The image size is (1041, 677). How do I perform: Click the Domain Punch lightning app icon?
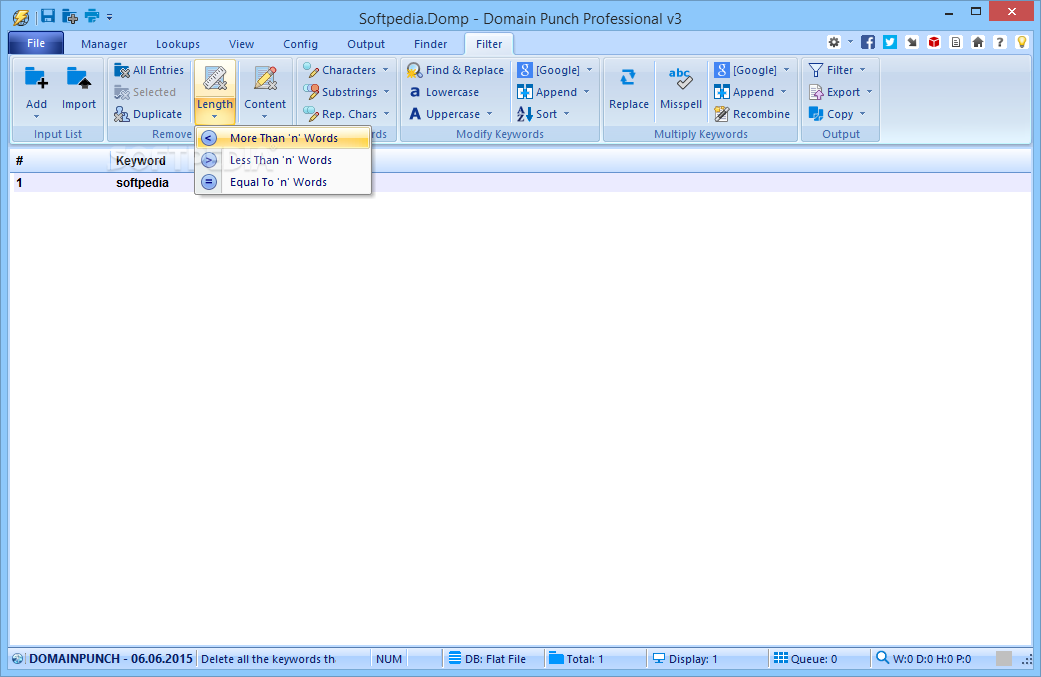point(21,17)
